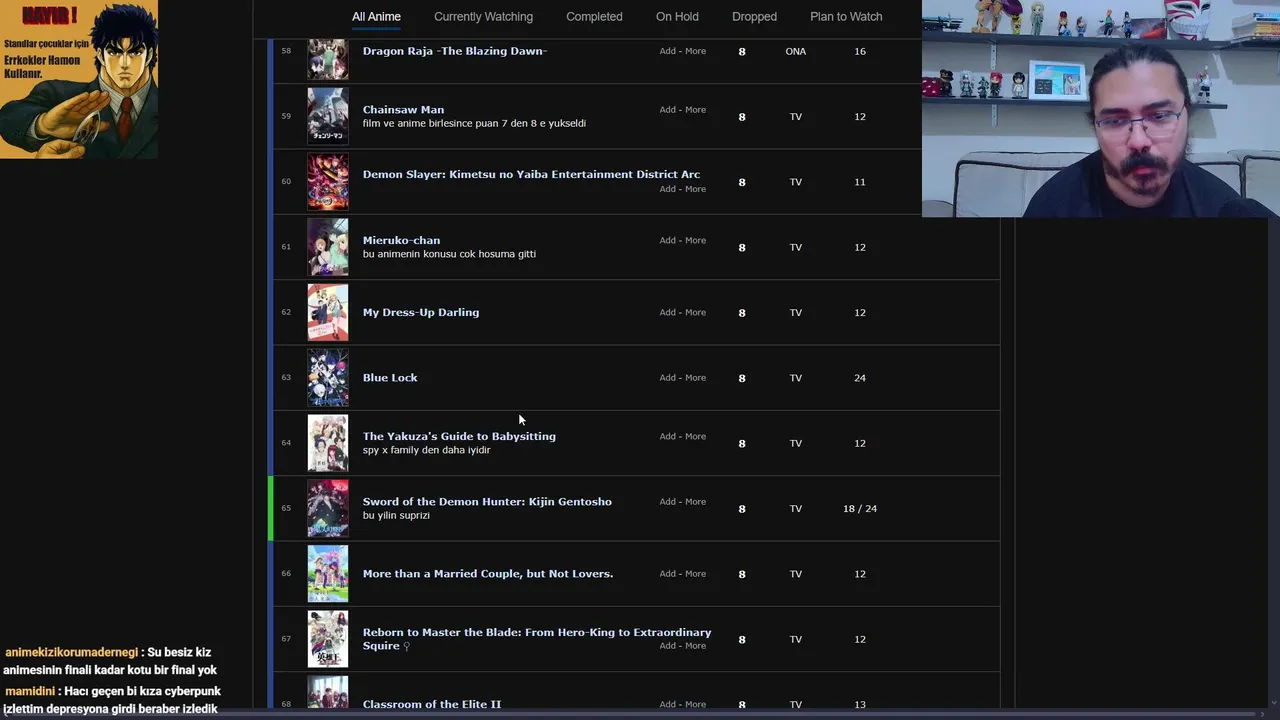Click Add in the Chainsaw Man row
Screen dimensions: 1280x720
point(667,110)
